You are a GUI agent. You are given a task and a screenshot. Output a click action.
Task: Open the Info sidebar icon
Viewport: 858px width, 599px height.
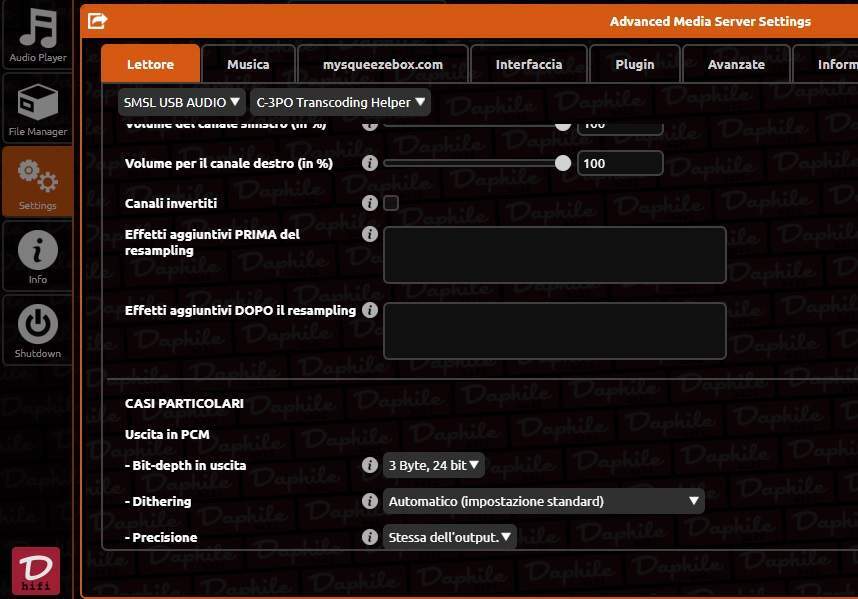point(37,256)
